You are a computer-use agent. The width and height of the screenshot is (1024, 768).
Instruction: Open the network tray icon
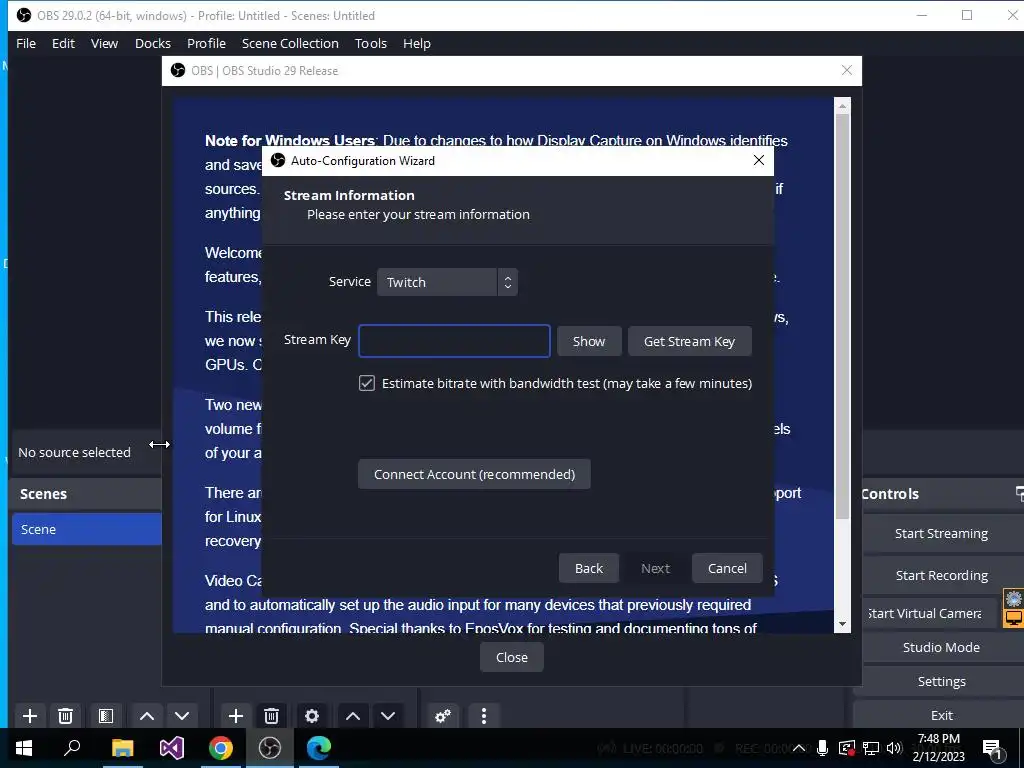coord(871,748)
